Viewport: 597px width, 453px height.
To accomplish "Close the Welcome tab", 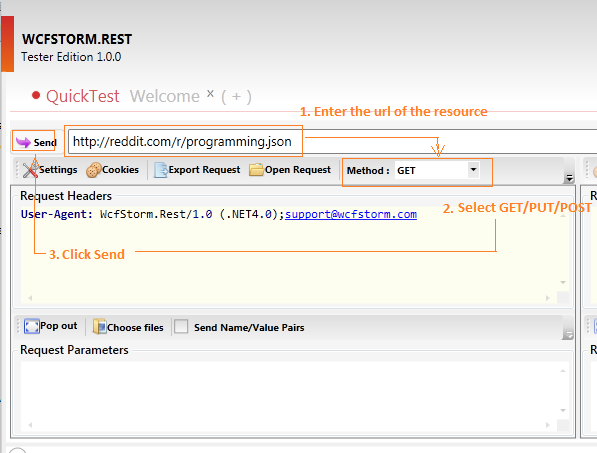I will coord(210,93).
